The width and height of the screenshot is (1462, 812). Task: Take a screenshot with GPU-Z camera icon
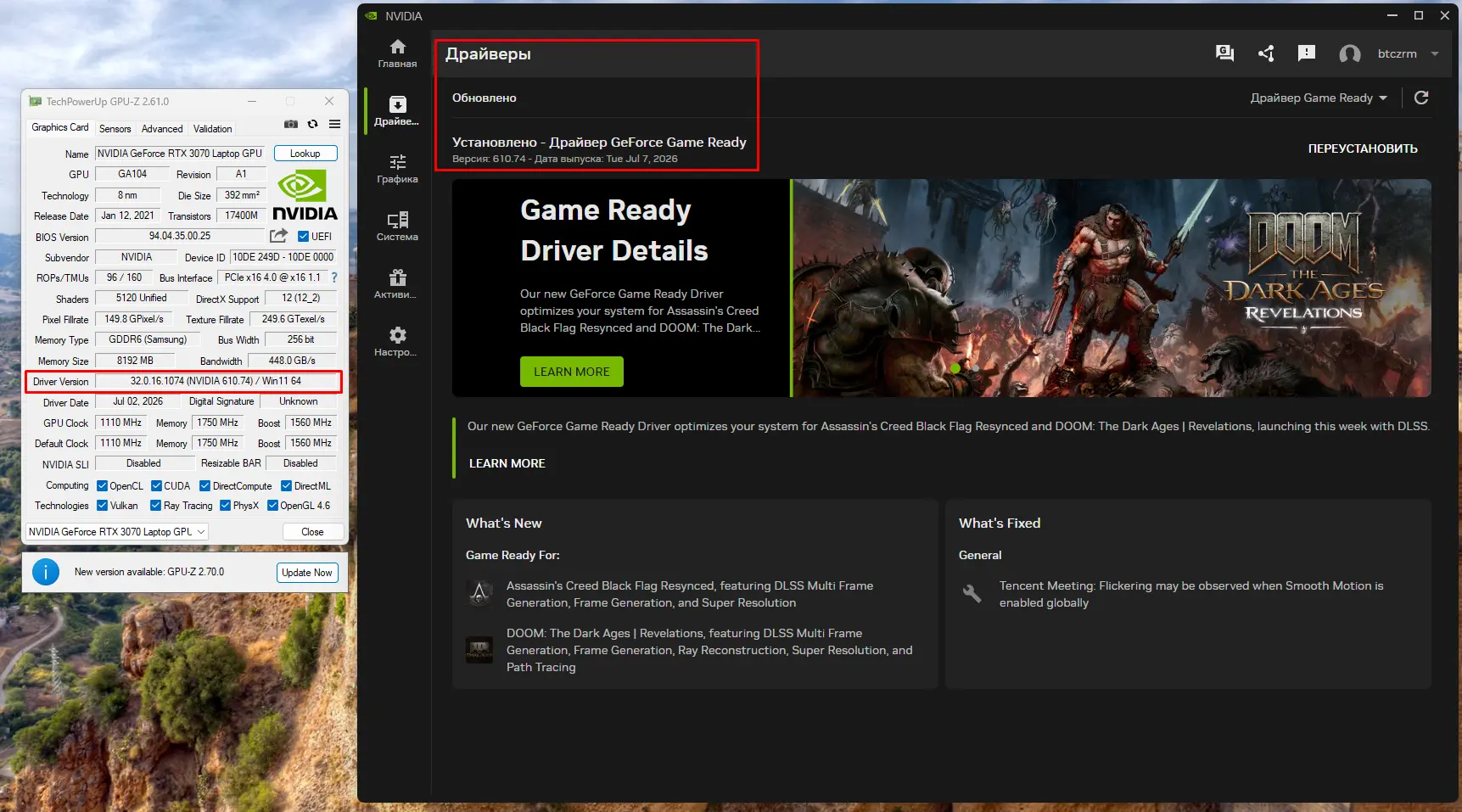[x=291, y=124]
